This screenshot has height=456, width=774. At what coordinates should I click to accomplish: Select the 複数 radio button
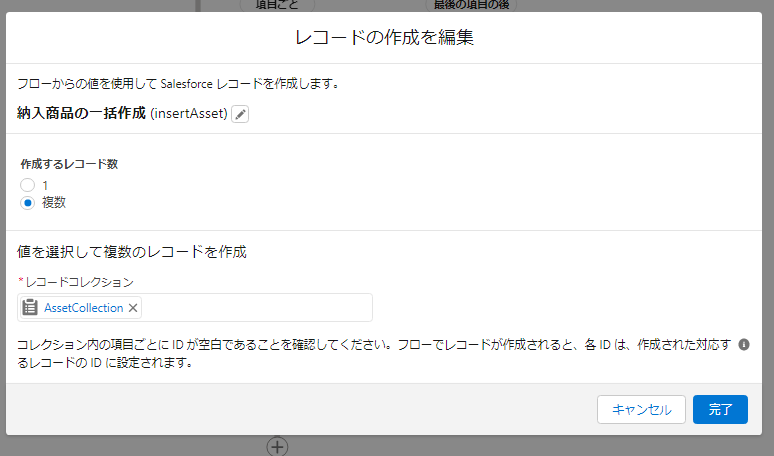(28, 203)
